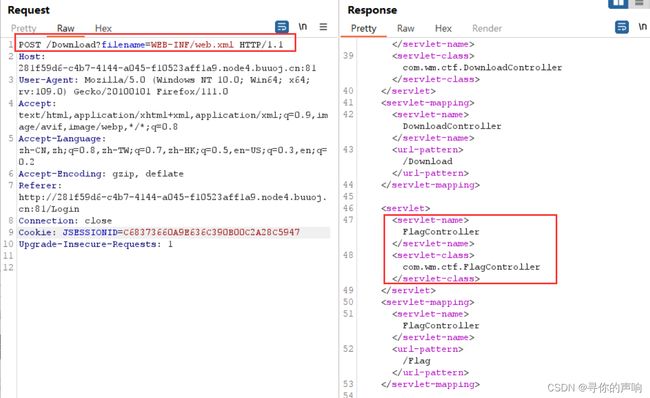Click the filename parameter value WEB-INF/web.xml

(192, 44)
